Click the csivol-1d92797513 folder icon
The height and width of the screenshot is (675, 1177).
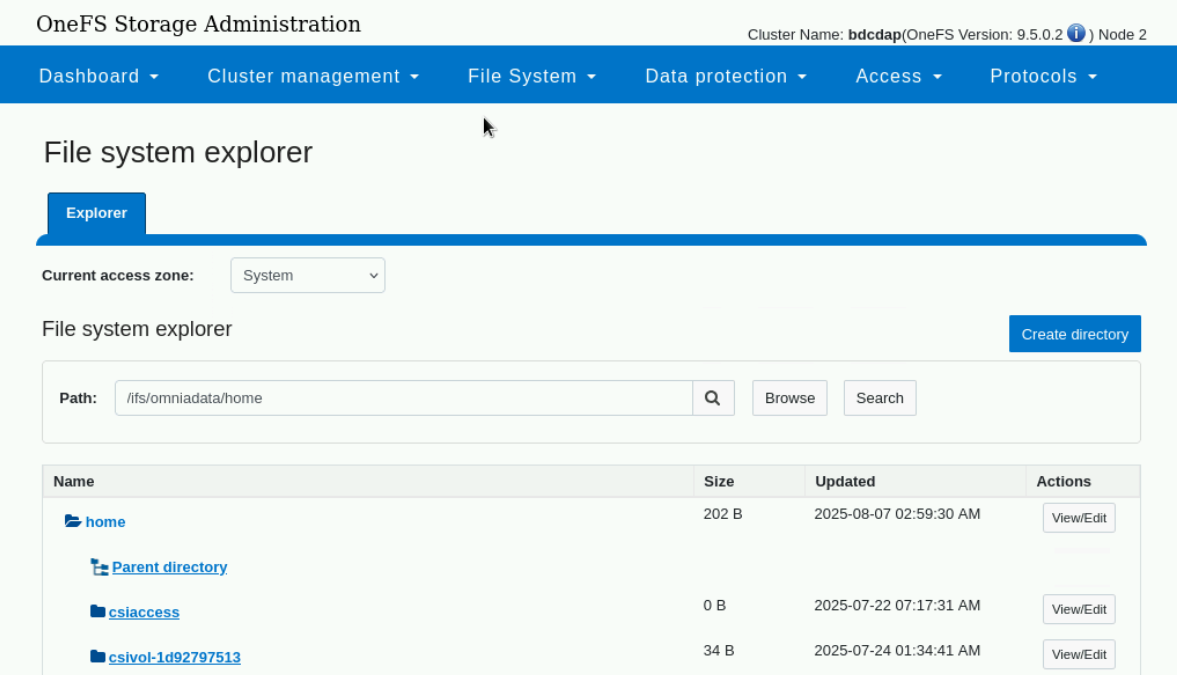98,656
